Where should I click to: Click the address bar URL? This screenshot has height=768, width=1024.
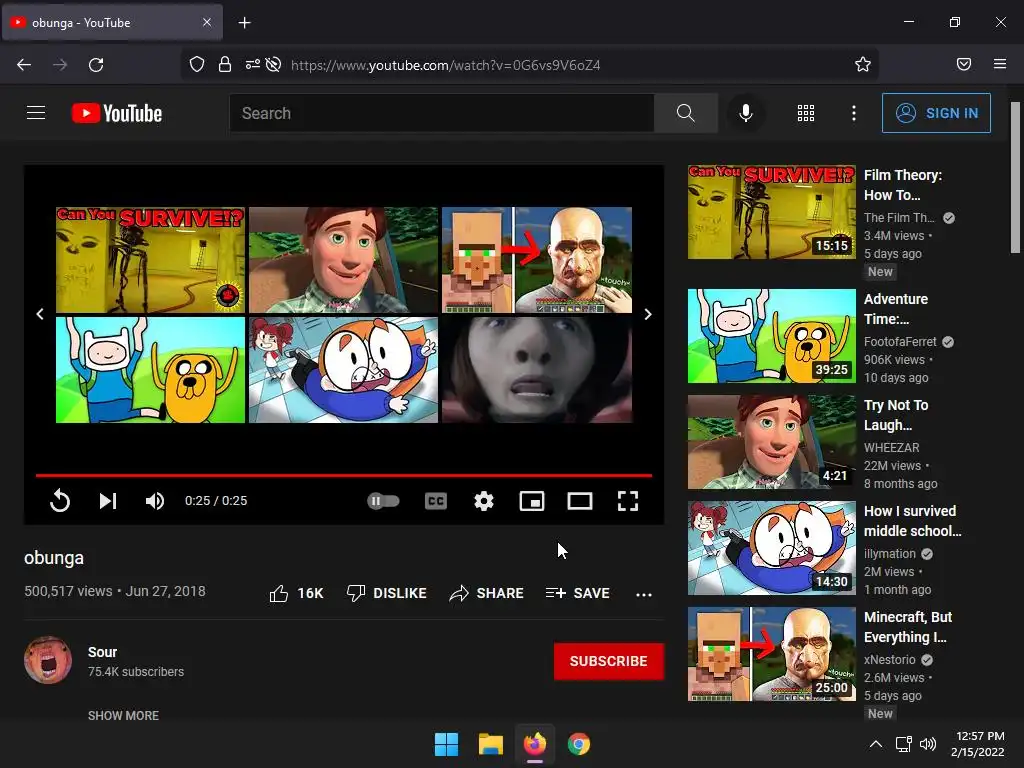[x=445, y=65]
